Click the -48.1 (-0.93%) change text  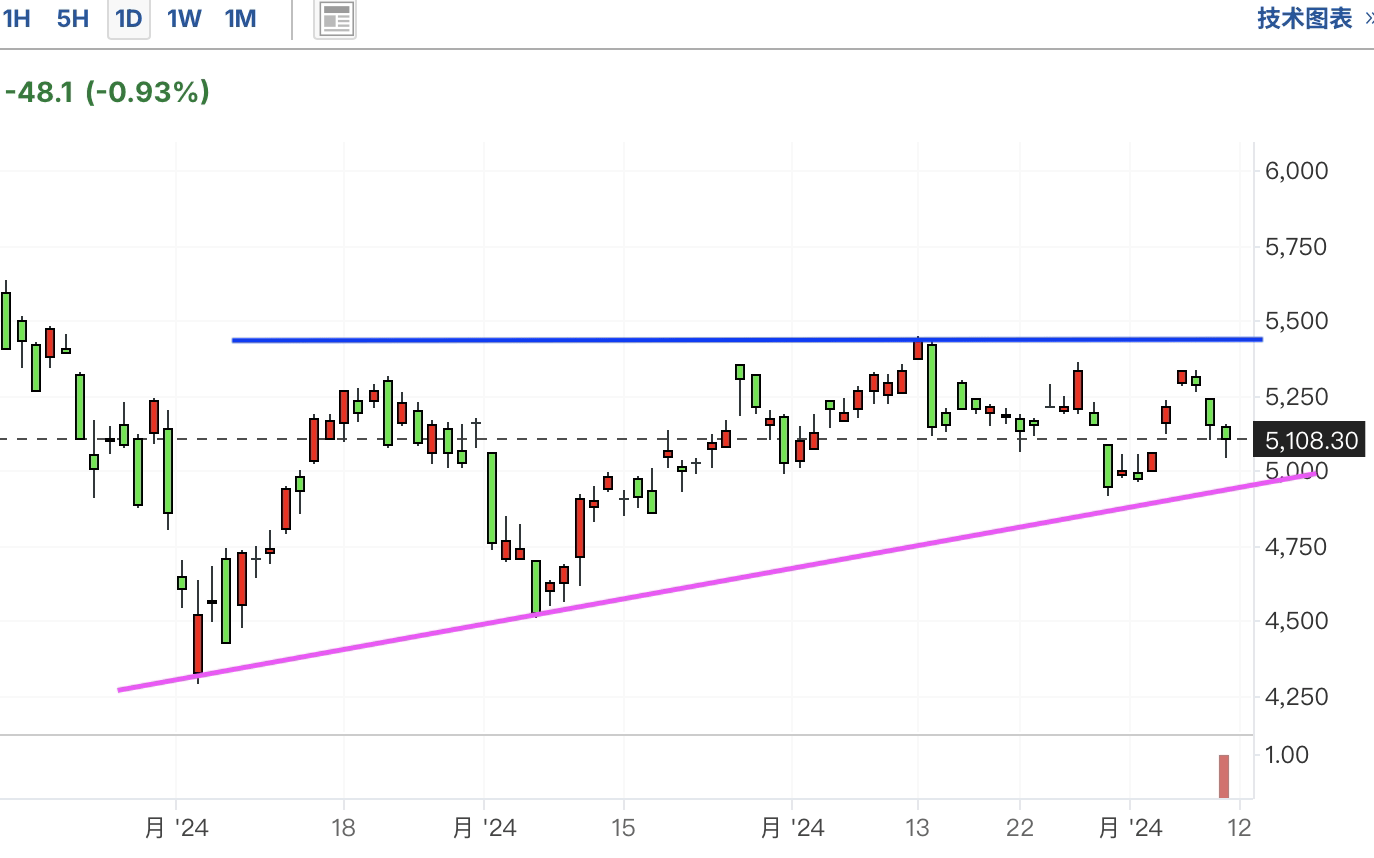107,92
